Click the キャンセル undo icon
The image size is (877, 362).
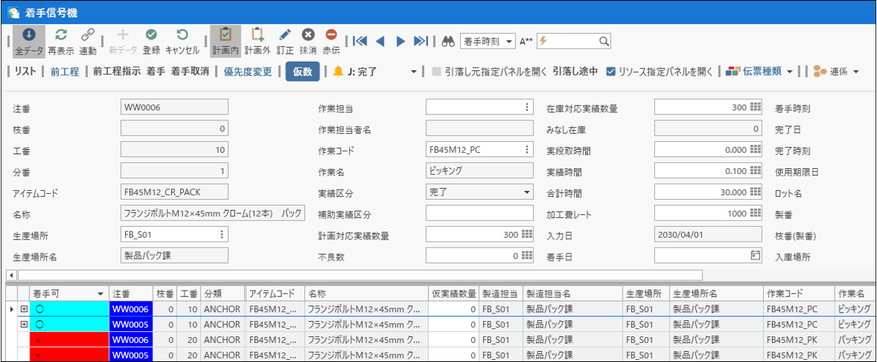coord(182,35)
